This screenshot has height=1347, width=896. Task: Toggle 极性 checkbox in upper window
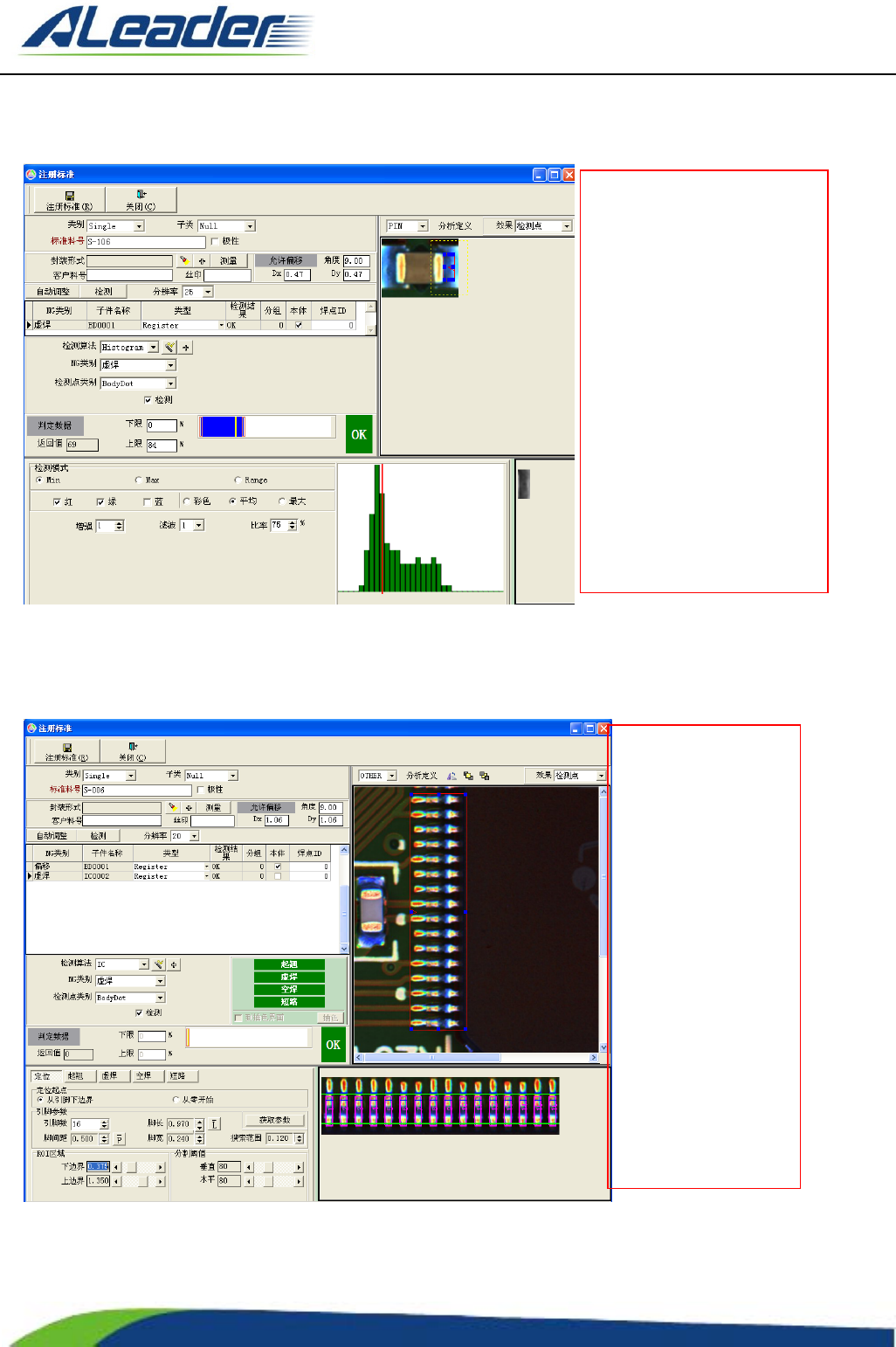pyautogui.click(x=215, y=241)
